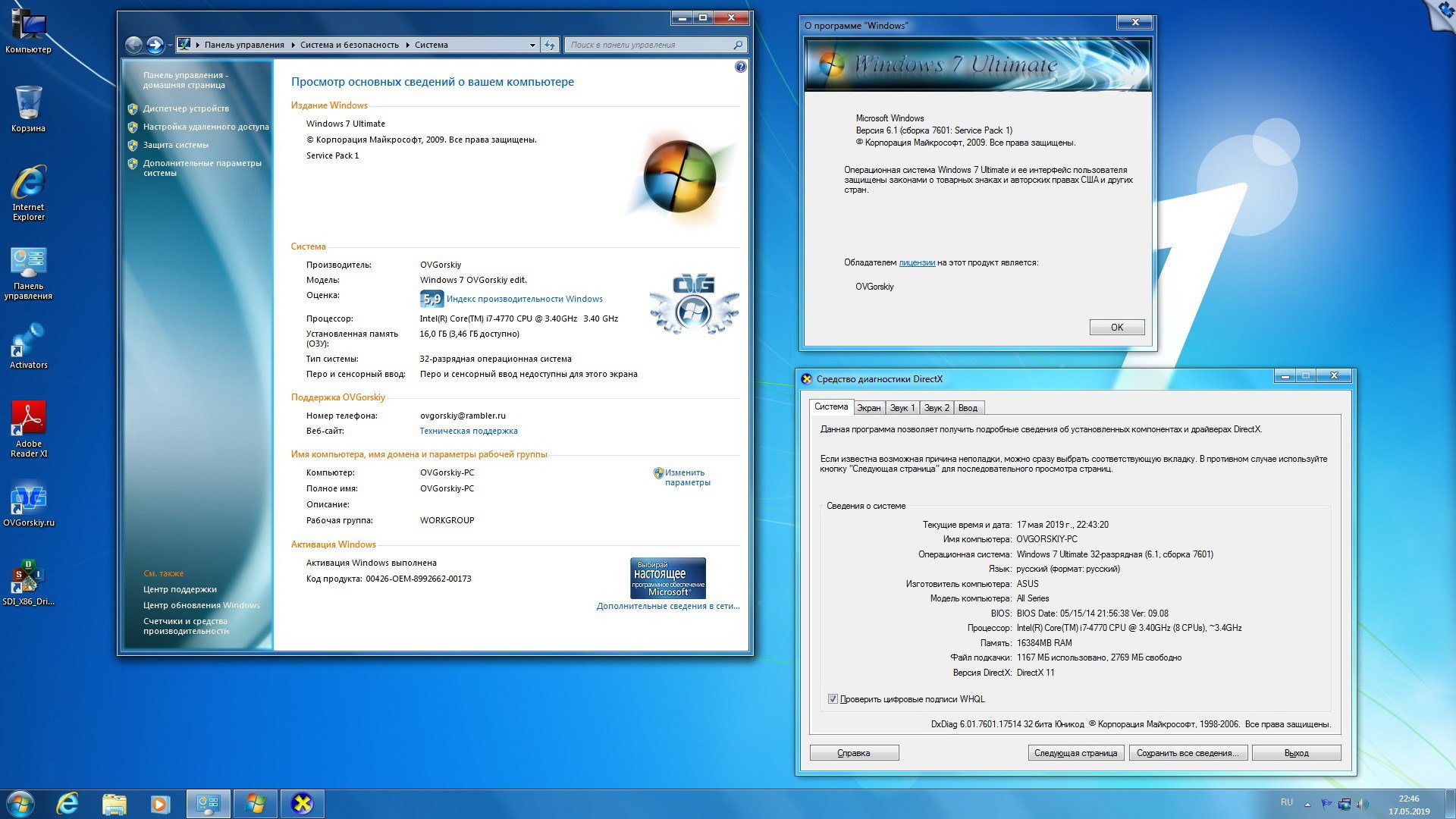Launch Internet Explorer from the desktop

28,193
